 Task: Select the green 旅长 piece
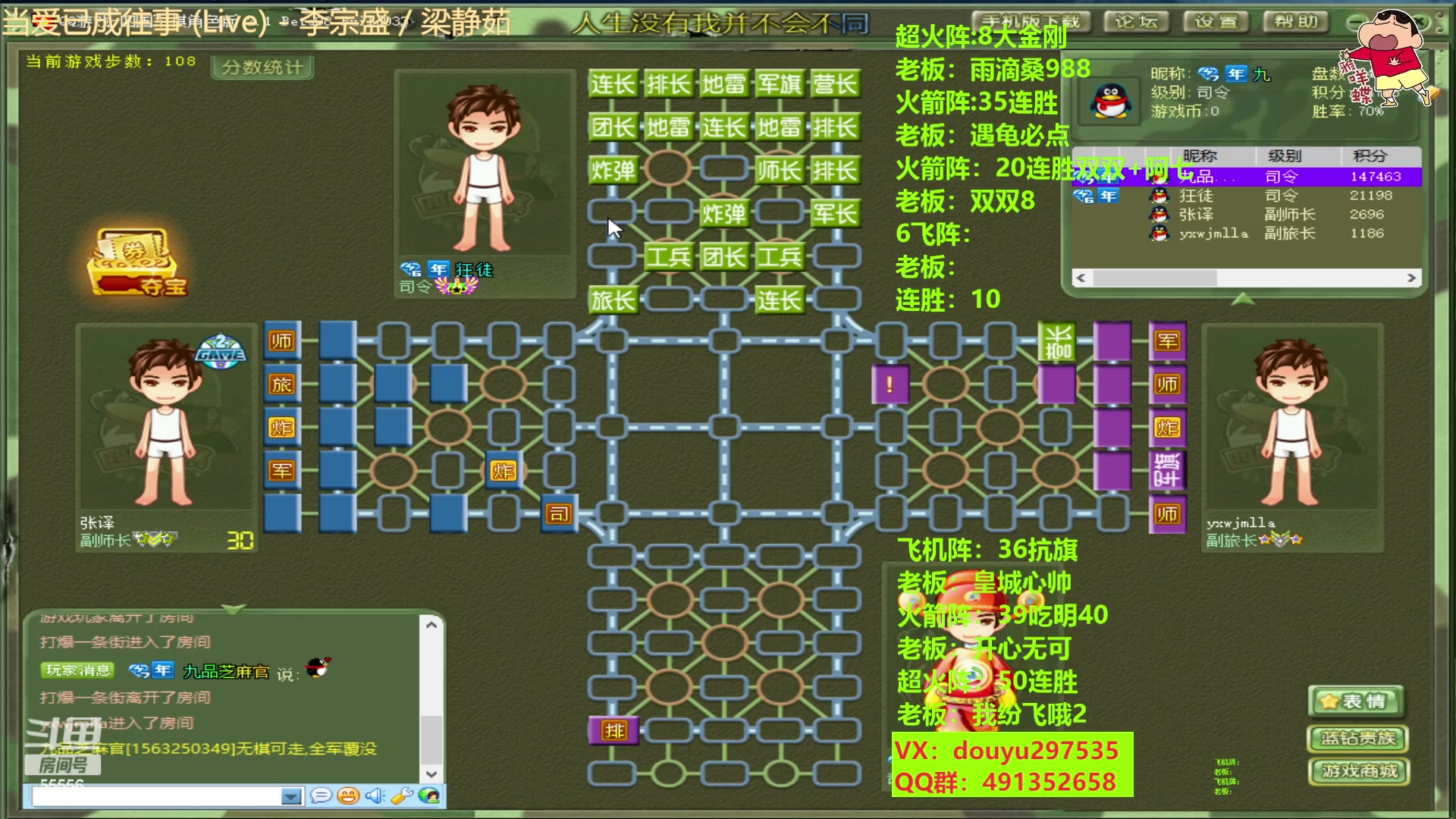click(613, 300)
